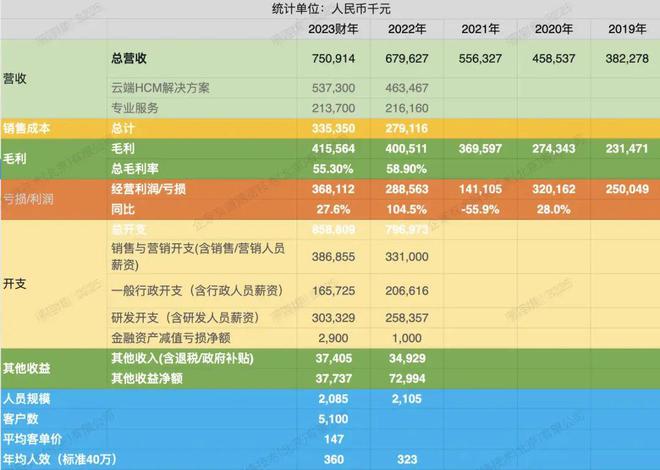660x470 pixels.
Task: Select cell value 369,597
Action: 480,149
